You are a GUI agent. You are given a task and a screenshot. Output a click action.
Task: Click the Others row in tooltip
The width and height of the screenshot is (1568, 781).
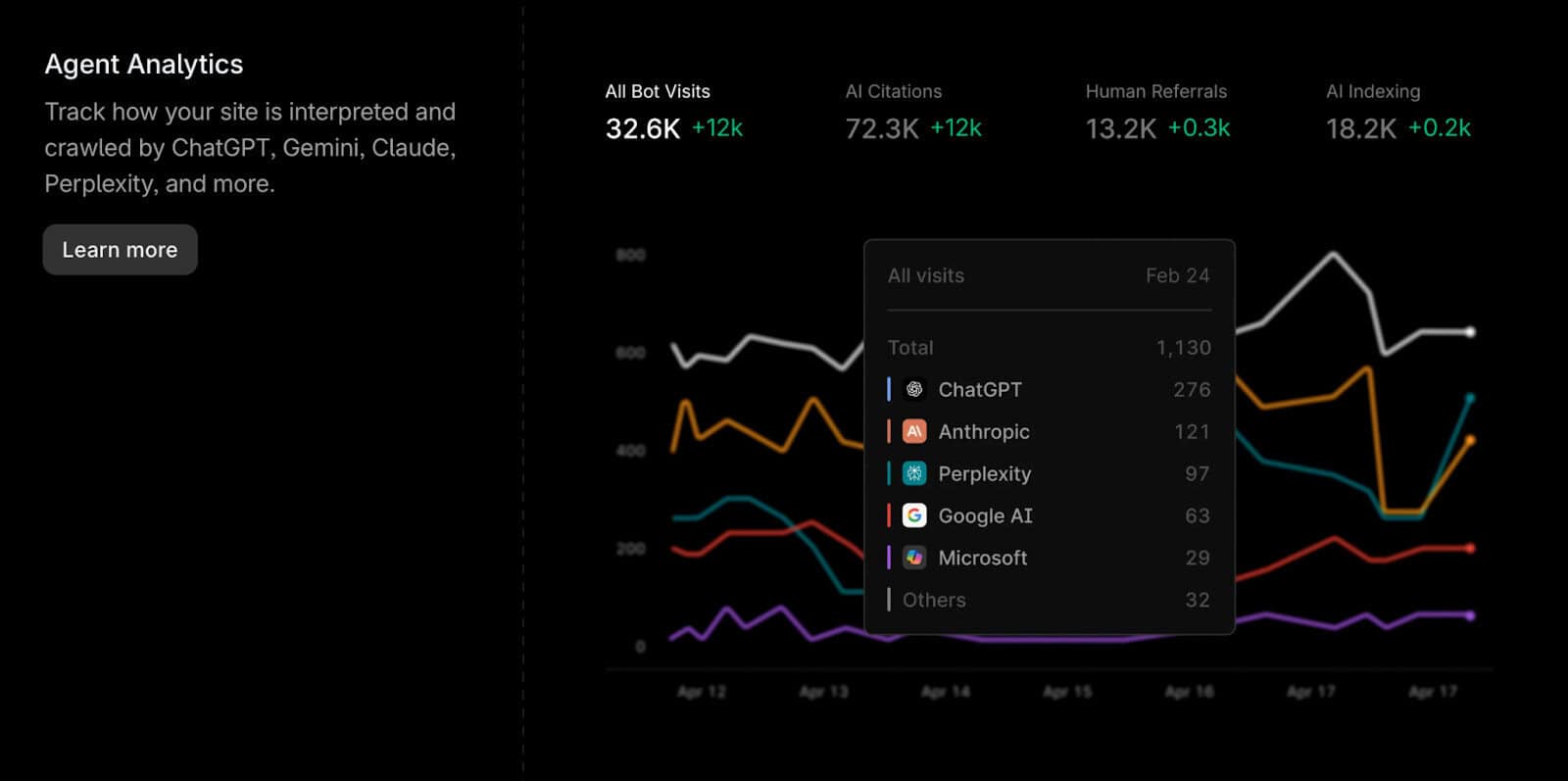pyautogui.click(x=1049, y=600)
